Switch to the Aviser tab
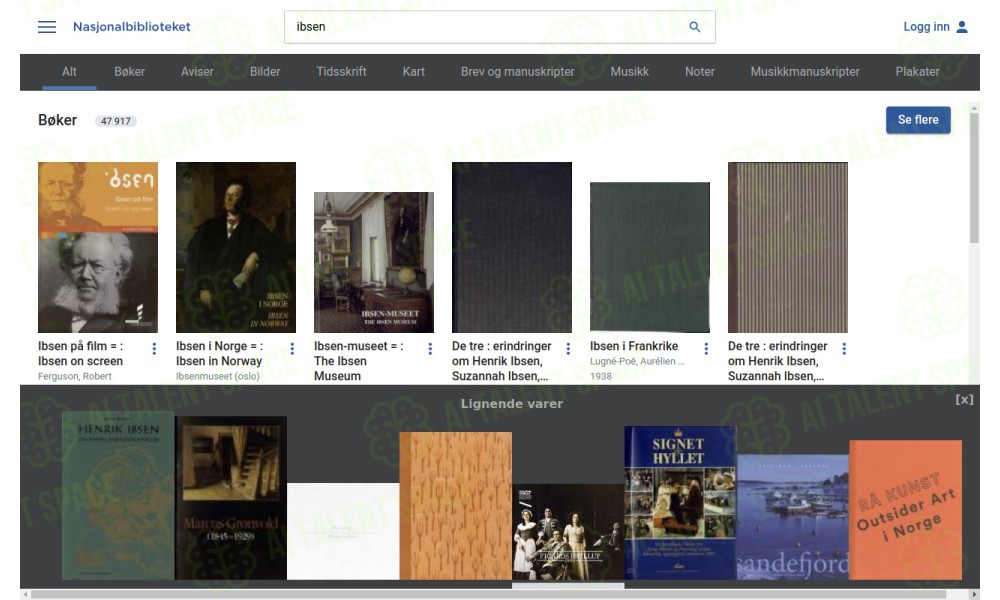 [x=197, y=72]
